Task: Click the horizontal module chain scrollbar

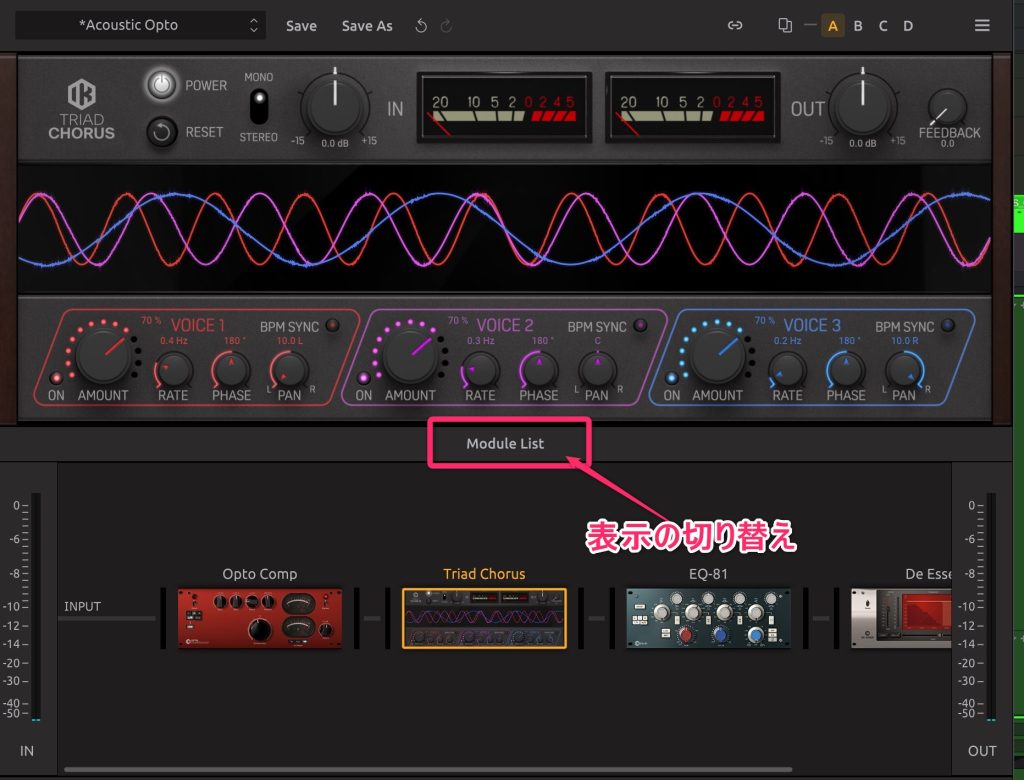Action: pos(428,770)
